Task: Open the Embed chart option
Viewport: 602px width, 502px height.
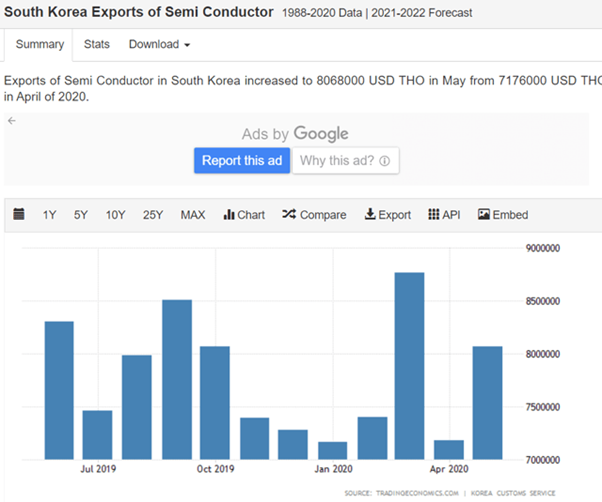Action: tap(503, 215)
